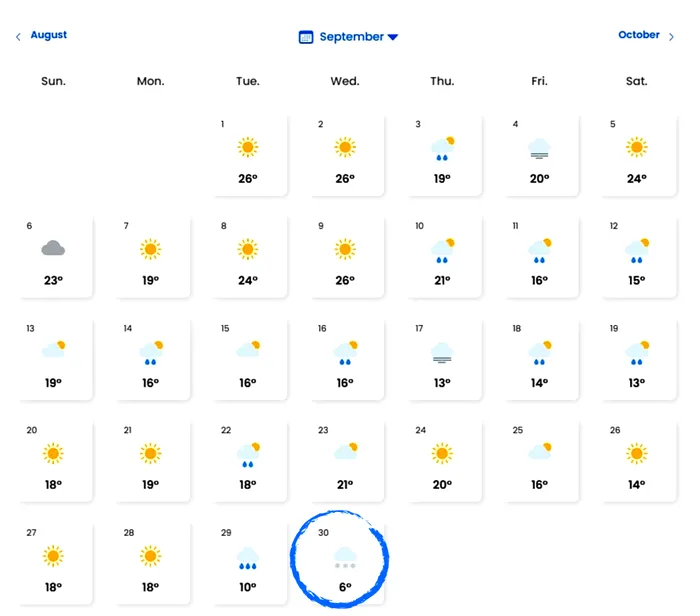
Task: Click the calendar icon beside September
Action: pos(306,37)
